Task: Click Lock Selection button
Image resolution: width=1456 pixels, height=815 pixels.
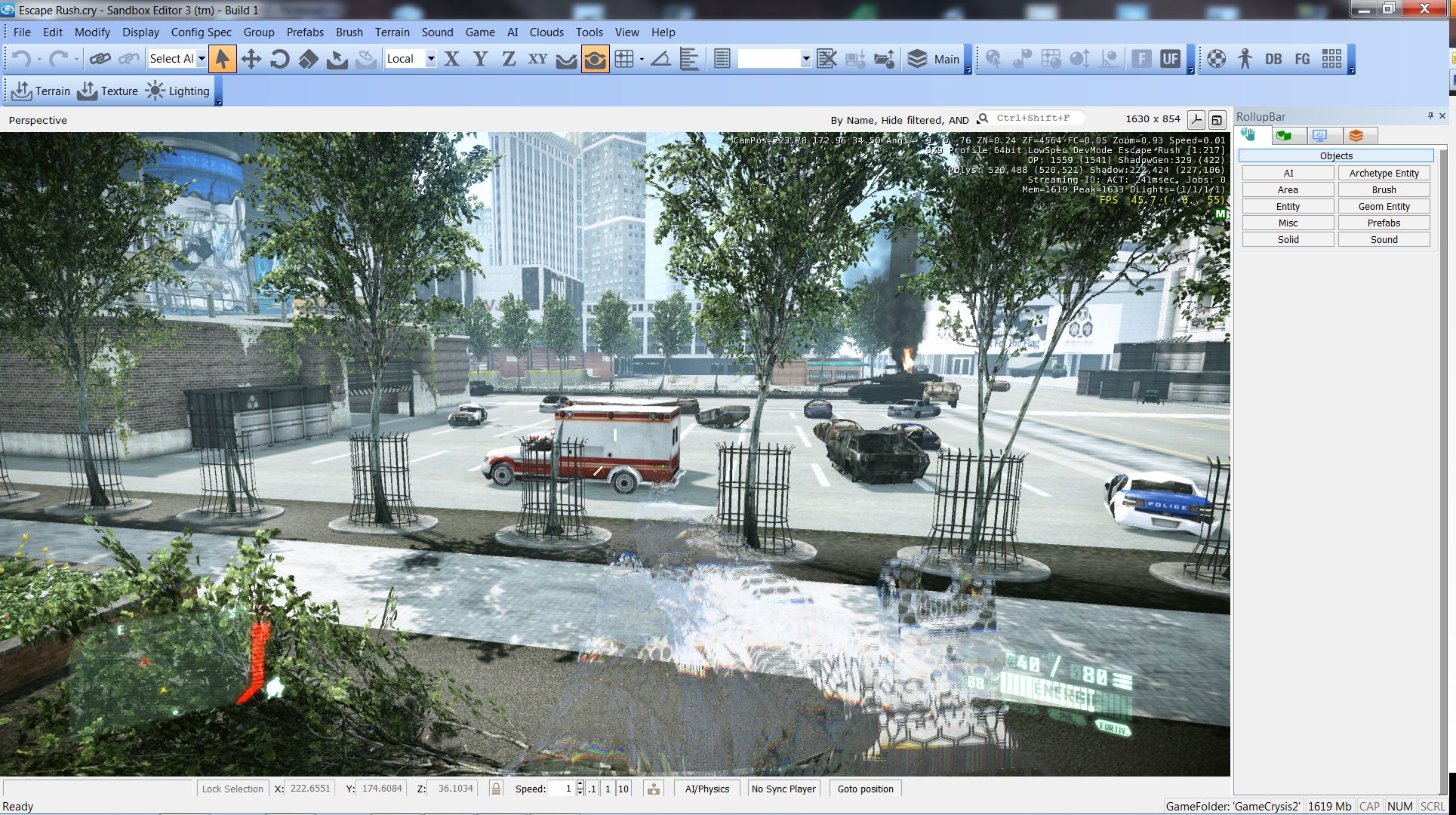Action: (x=232, y=789)
